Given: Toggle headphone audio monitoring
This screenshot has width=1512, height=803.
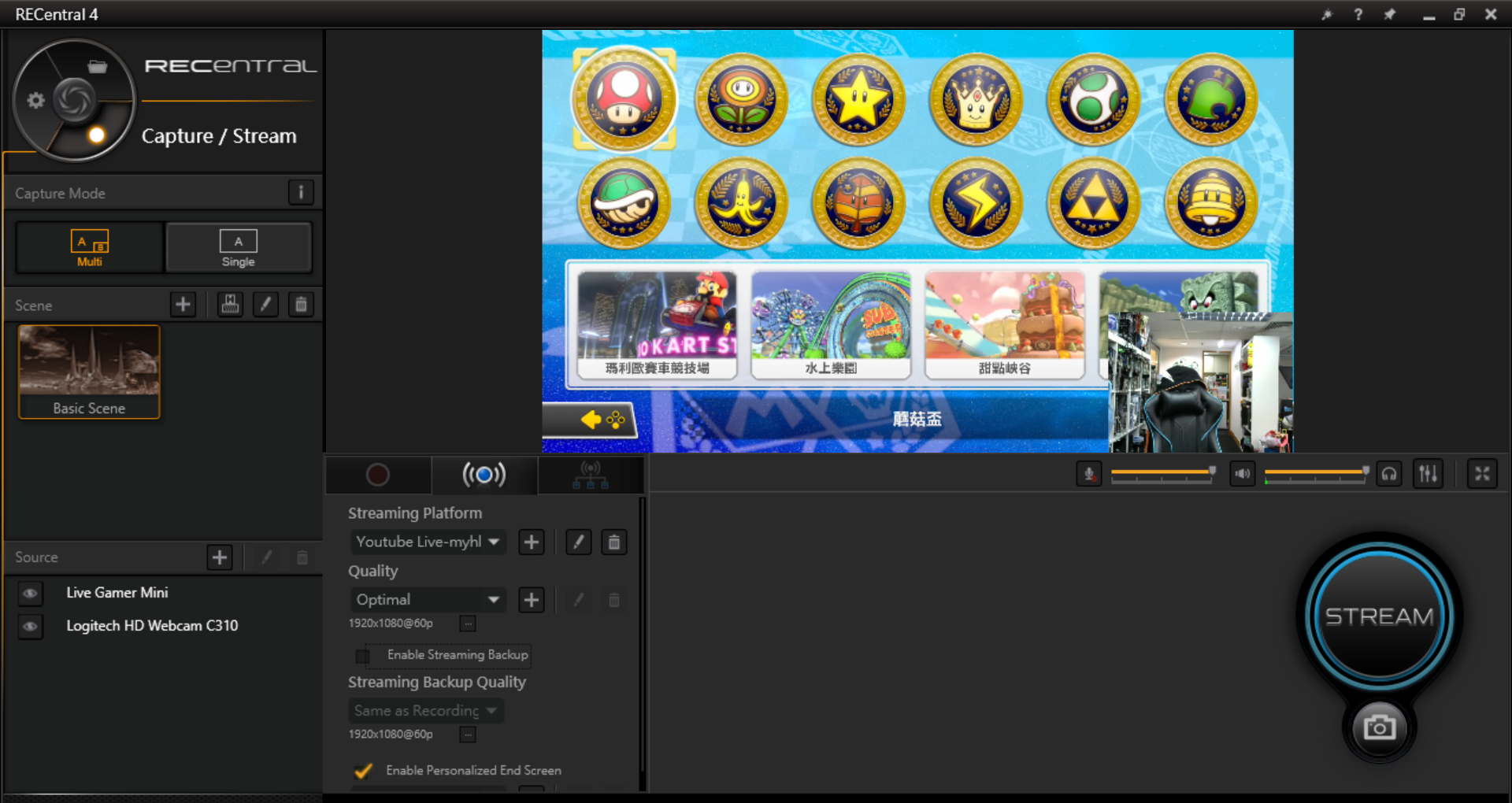Looking at the screenshot, I should tap(1389, 474).
